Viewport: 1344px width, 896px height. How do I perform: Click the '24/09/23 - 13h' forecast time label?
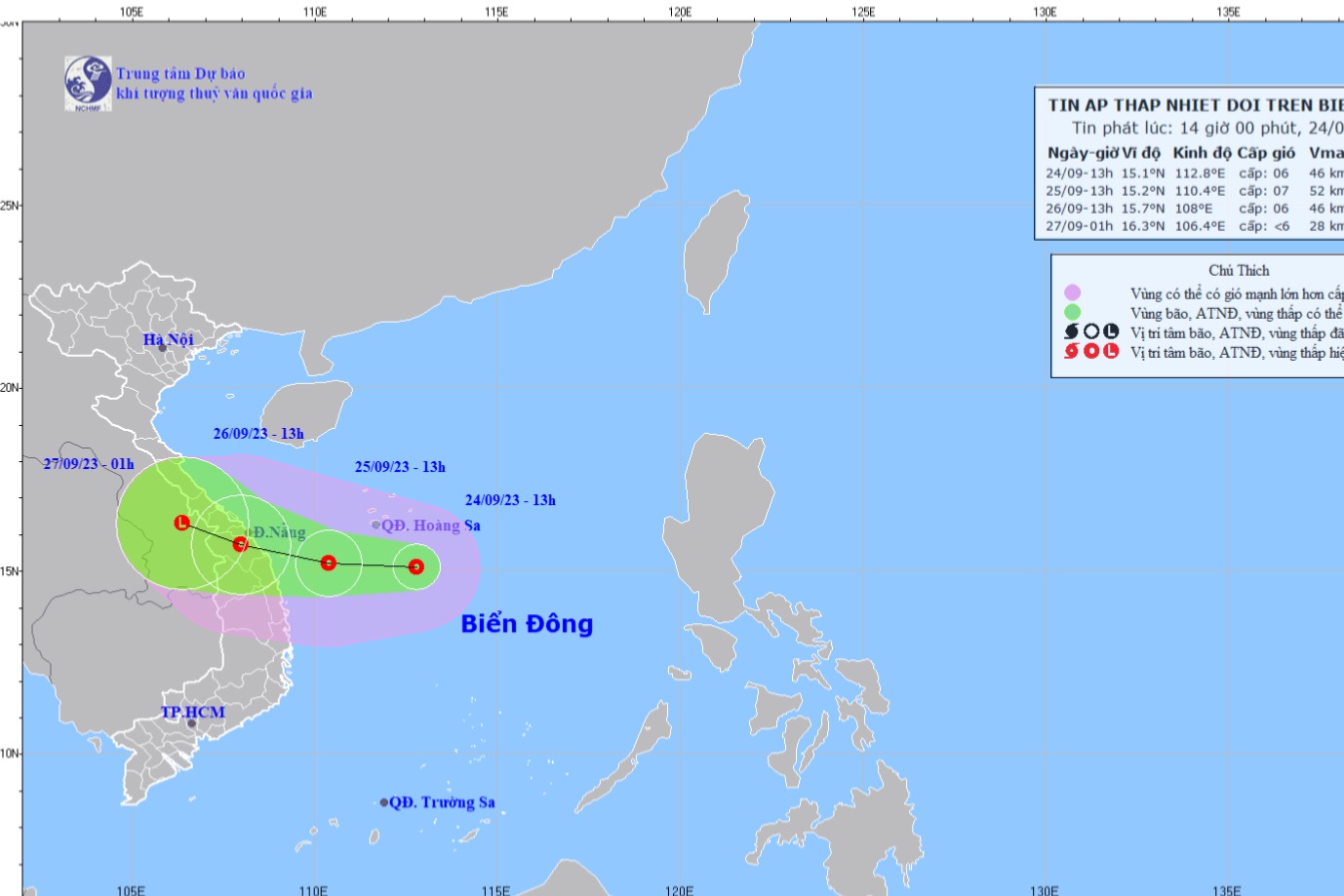pos(510,500)
